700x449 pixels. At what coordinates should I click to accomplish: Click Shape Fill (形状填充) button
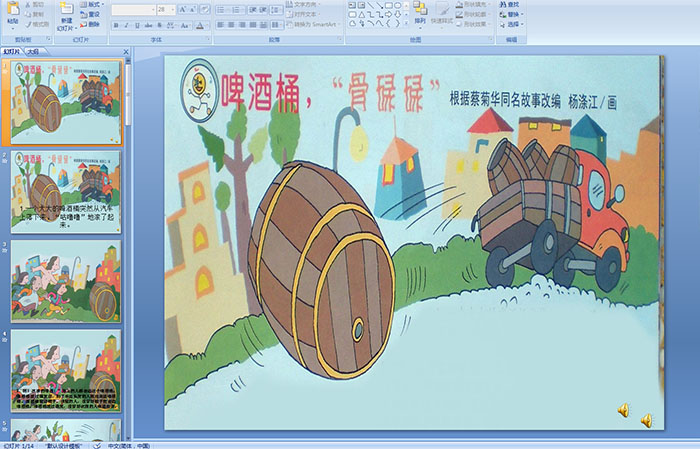click(x=473, y=4)
